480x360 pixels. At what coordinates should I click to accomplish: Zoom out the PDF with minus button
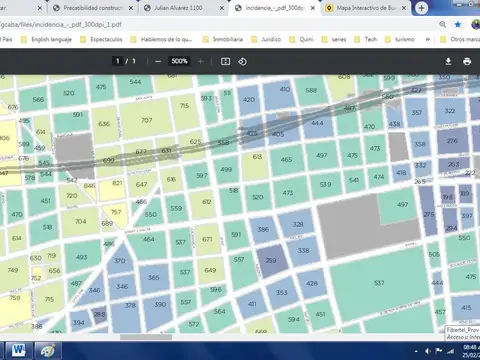[x=158, y=61]
